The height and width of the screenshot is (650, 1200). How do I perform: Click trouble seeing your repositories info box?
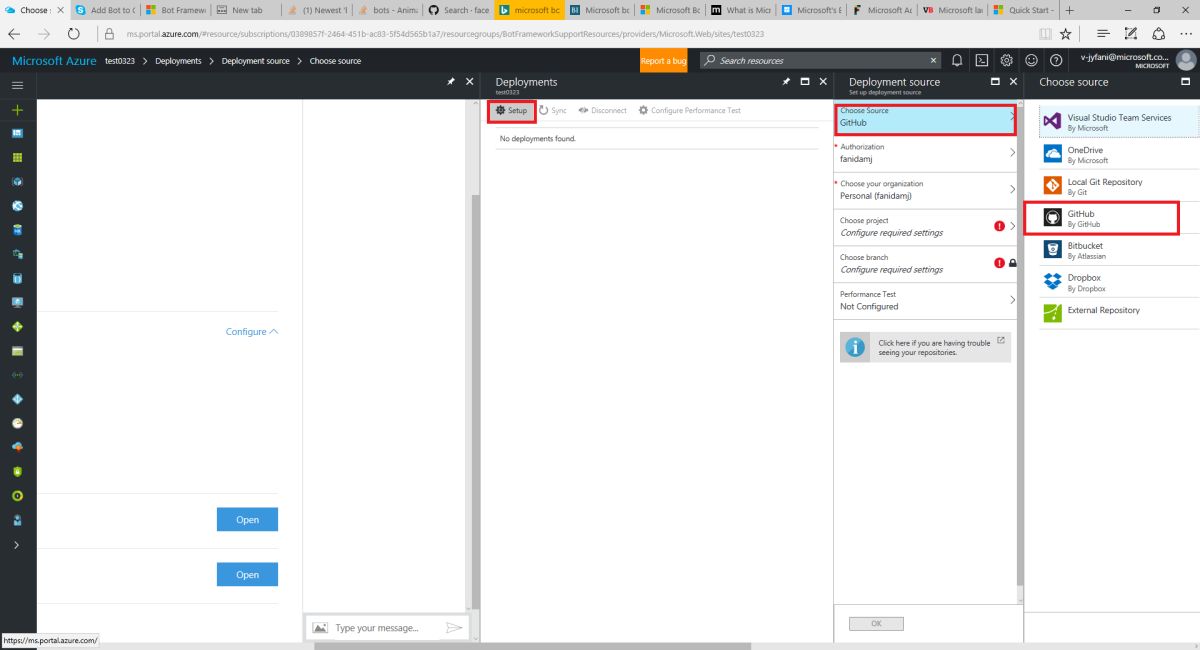925,346
